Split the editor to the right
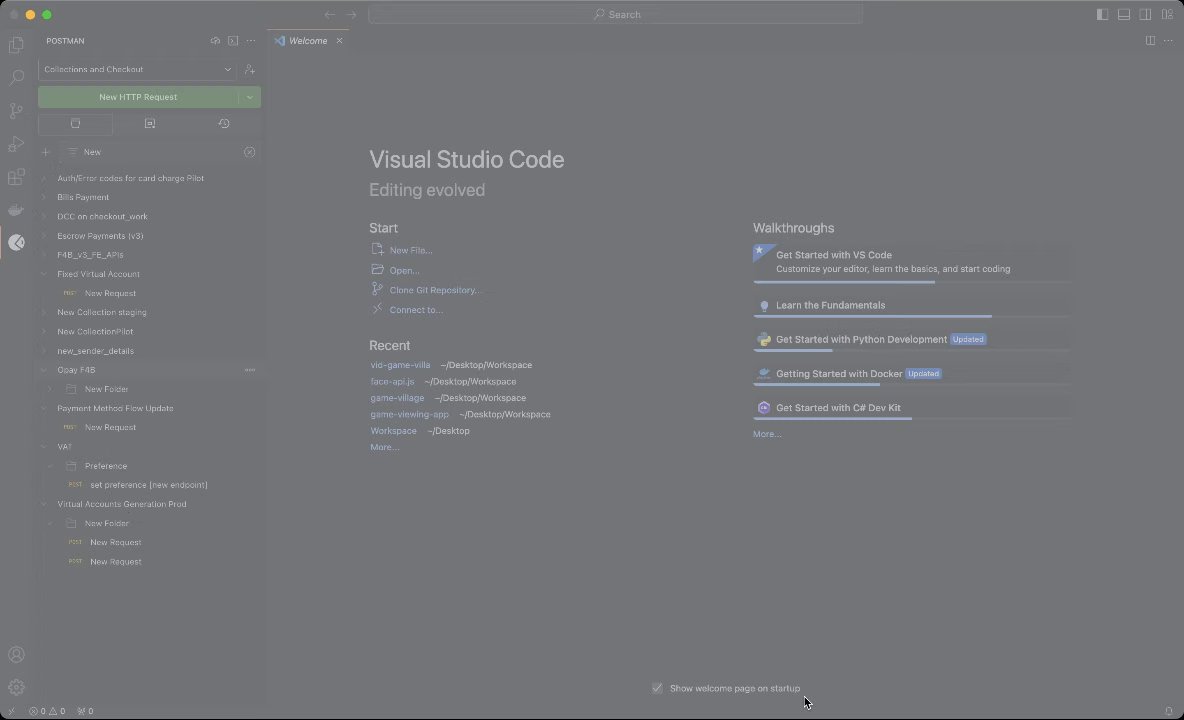The width and height of the screenshot is (1184, 720). 1150,41
